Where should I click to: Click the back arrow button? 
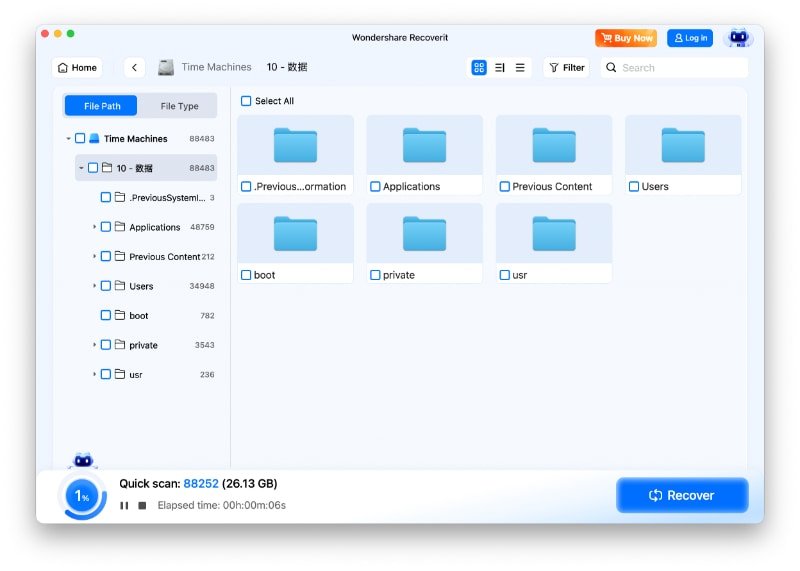coord(134,67)
